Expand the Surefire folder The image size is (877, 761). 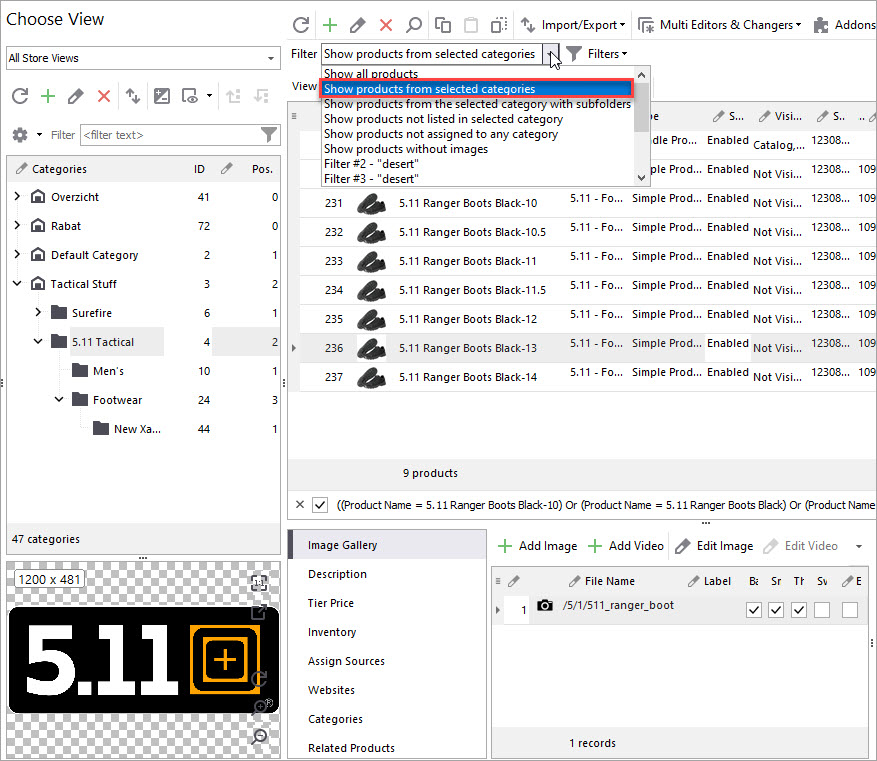[38, 313]
